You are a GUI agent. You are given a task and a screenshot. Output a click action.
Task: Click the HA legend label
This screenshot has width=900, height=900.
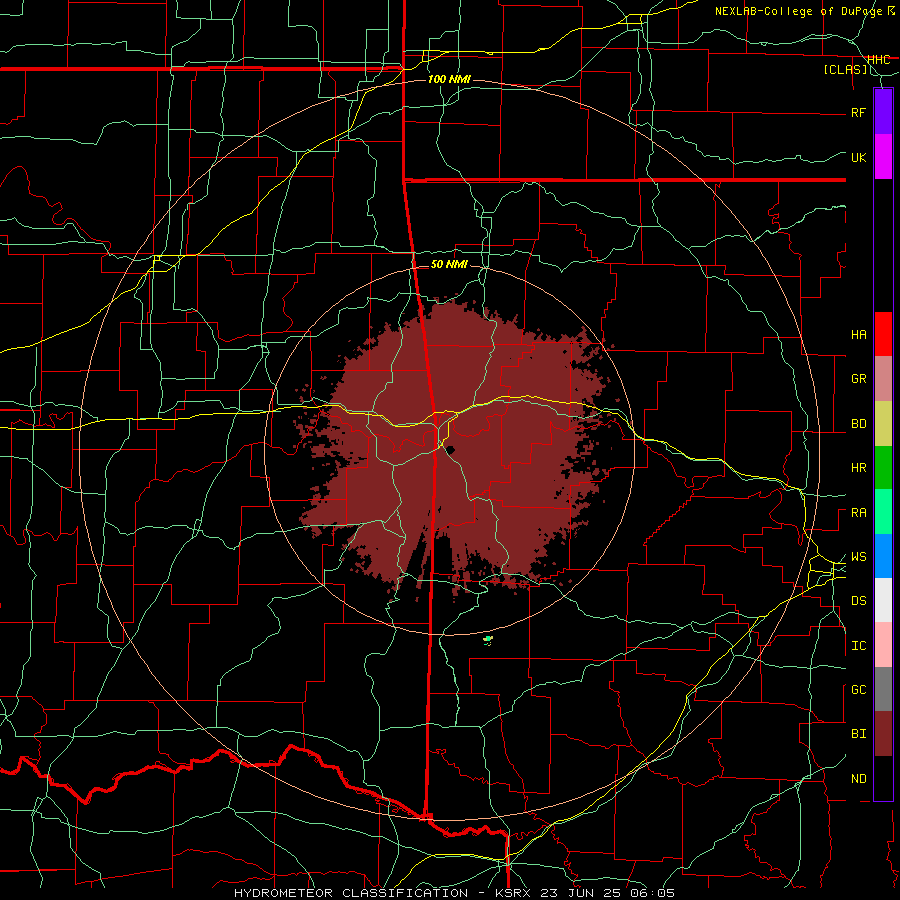tap(859, 335)
